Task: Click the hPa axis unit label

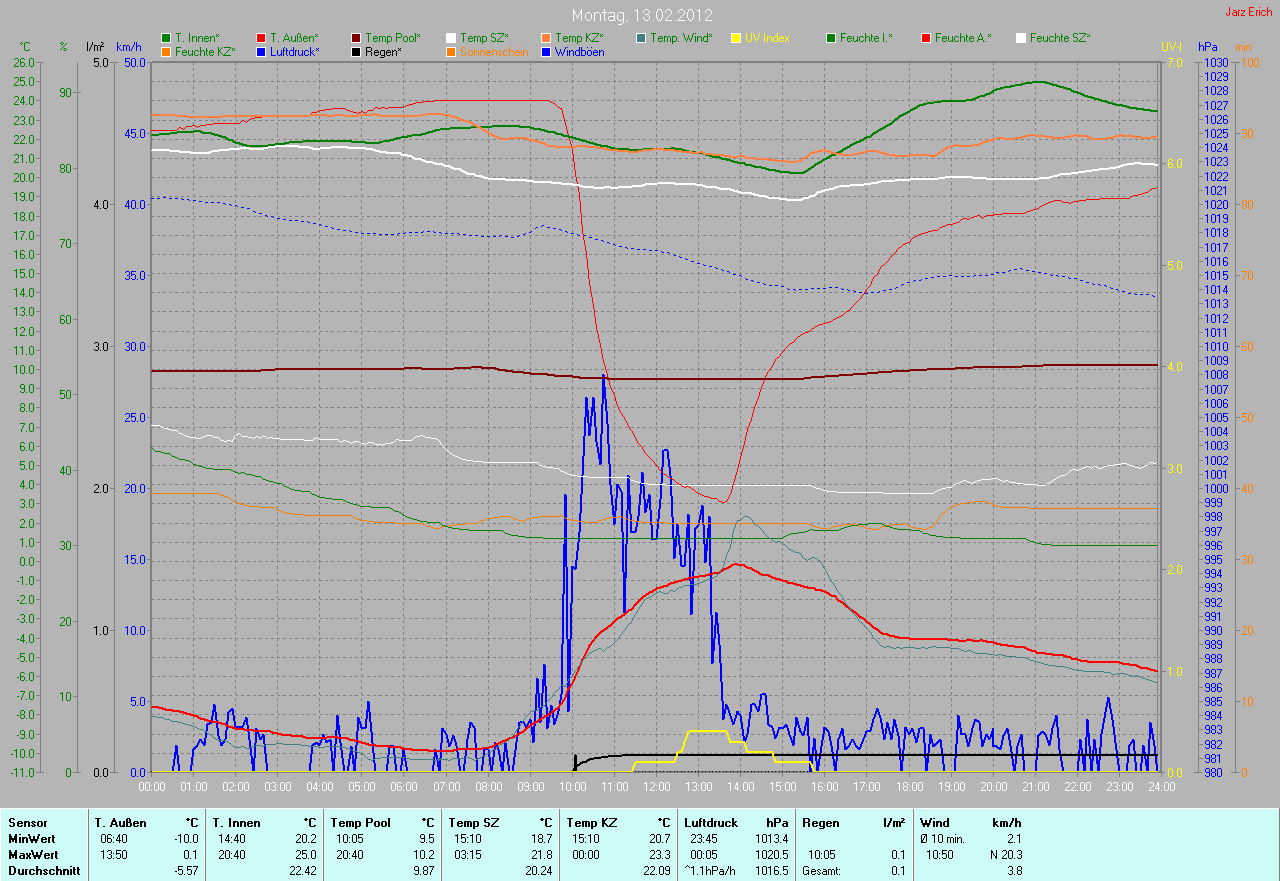Action: [1210, 47]
